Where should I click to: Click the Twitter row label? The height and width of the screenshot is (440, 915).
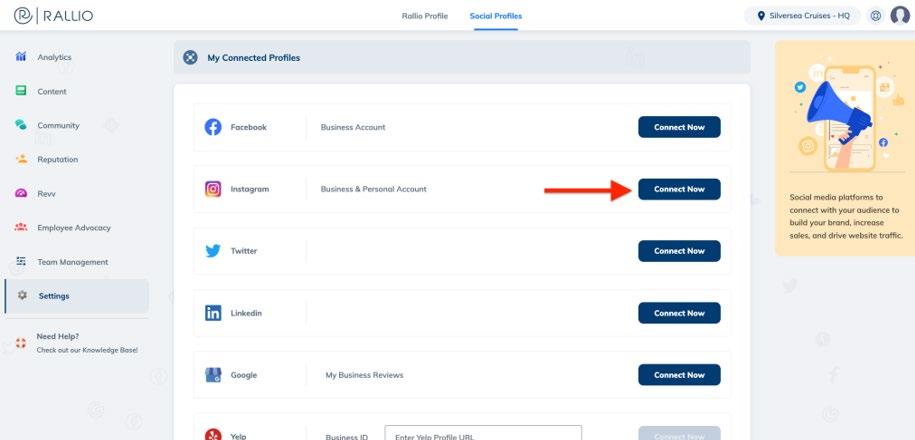pyautogui.click(x=244, y=251)
